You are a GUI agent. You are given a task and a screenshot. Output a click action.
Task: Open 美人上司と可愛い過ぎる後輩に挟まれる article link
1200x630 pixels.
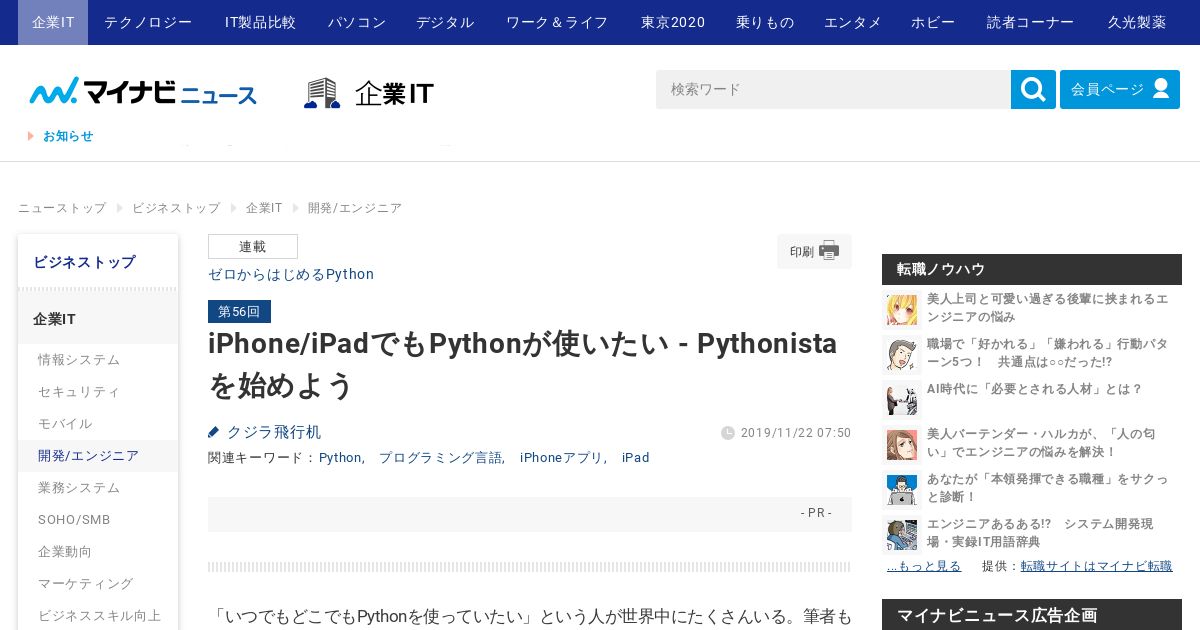pos(1047,308)
